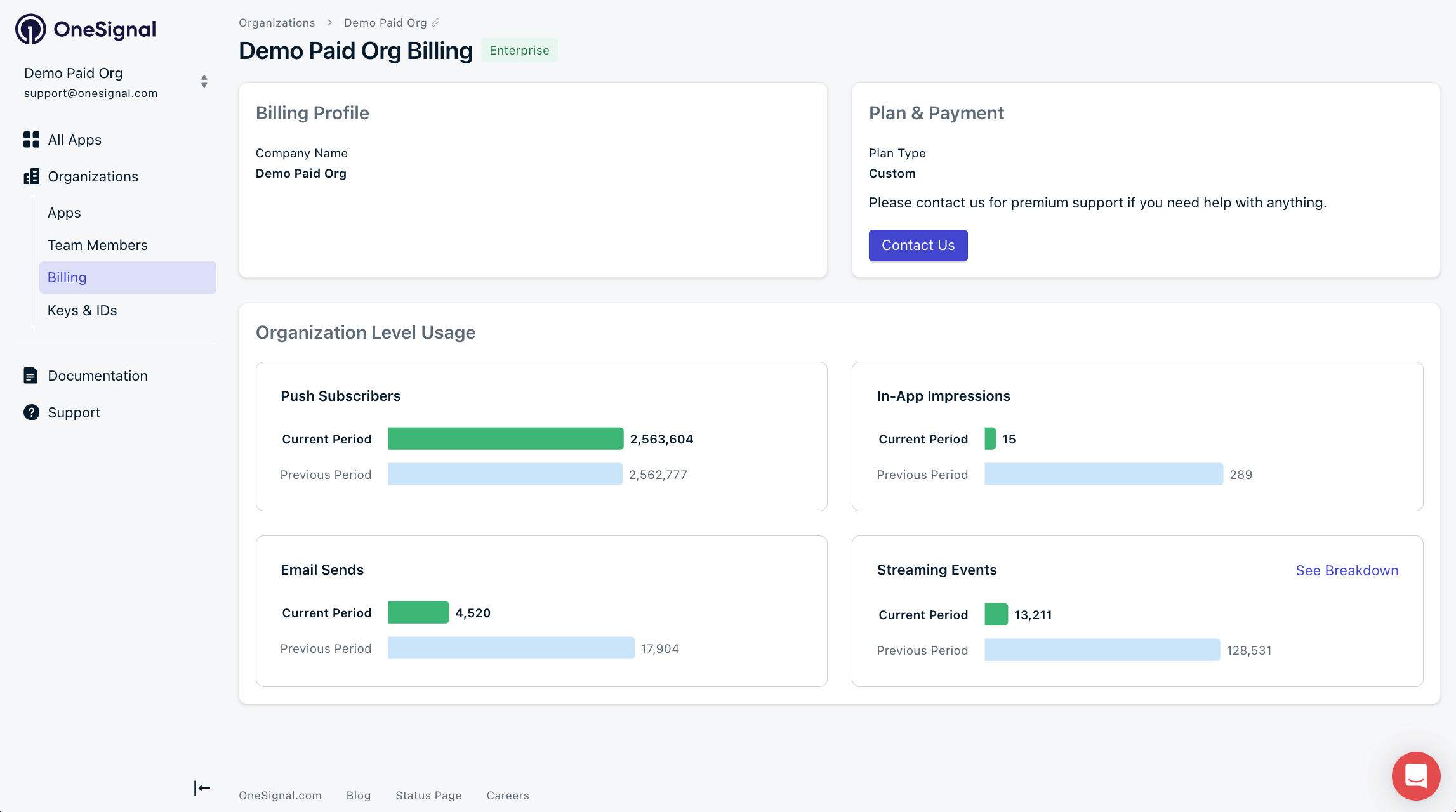Open the Status Page footer link
Image resolution: width=1456 pixels, height=812 pixels.
(428, 796)
